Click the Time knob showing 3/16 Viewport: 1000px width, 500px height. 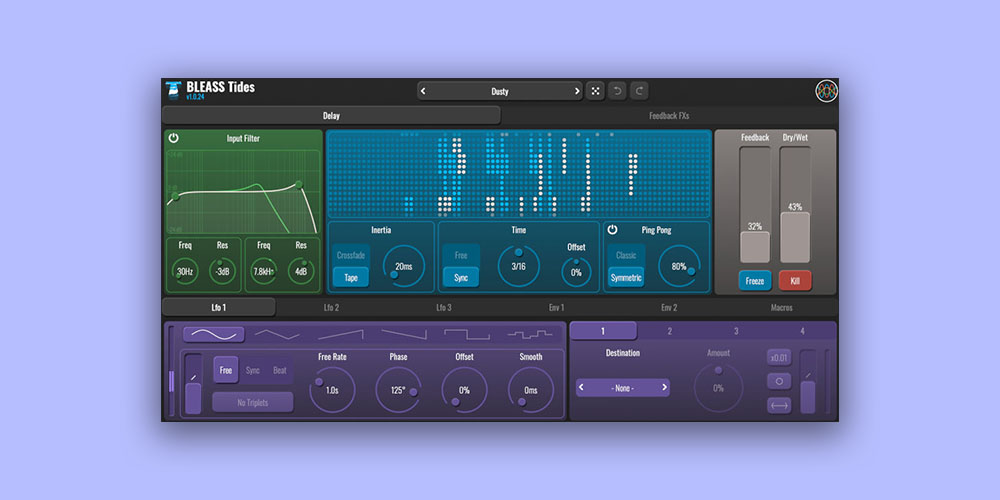[518, 266]
